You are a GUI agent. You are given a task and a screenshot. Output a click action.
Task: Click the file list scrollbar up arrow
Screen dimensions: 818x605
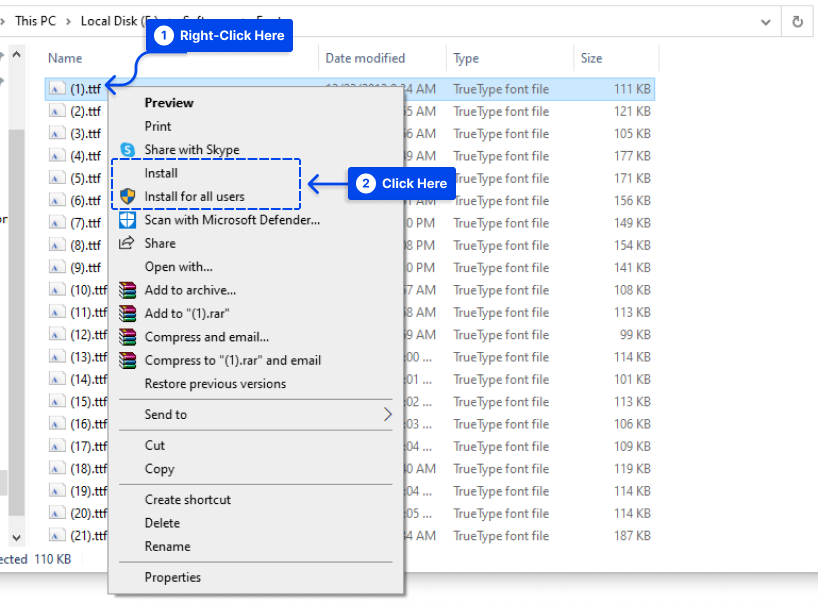[17, 55]
